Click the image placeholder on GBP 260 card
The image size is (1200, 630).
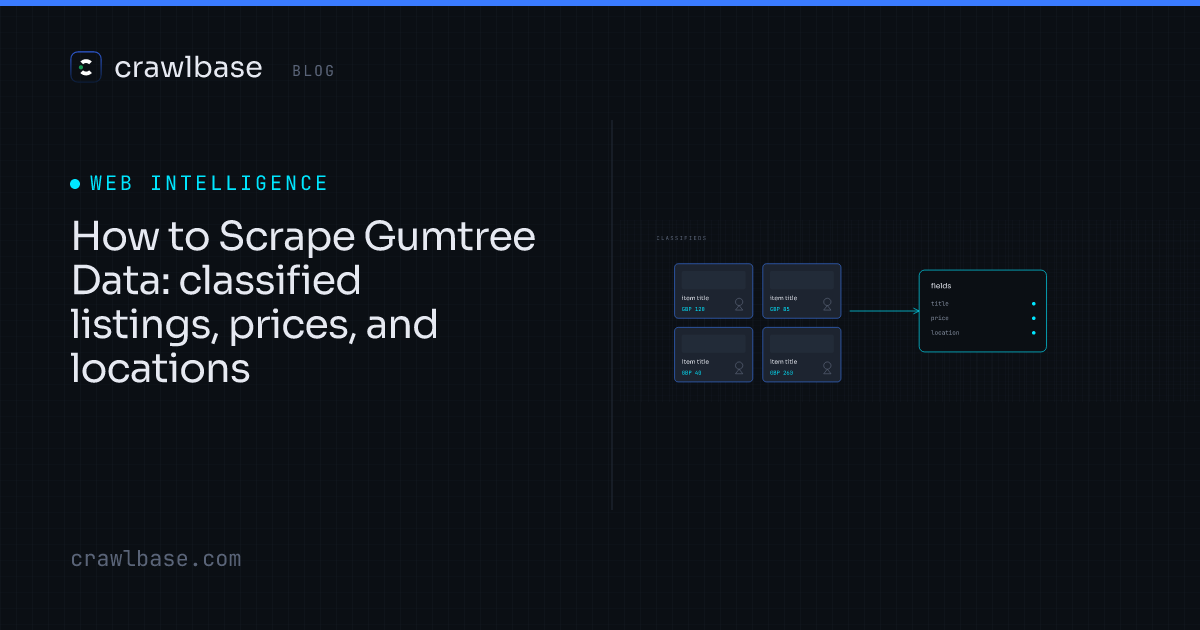pos(801,344)
